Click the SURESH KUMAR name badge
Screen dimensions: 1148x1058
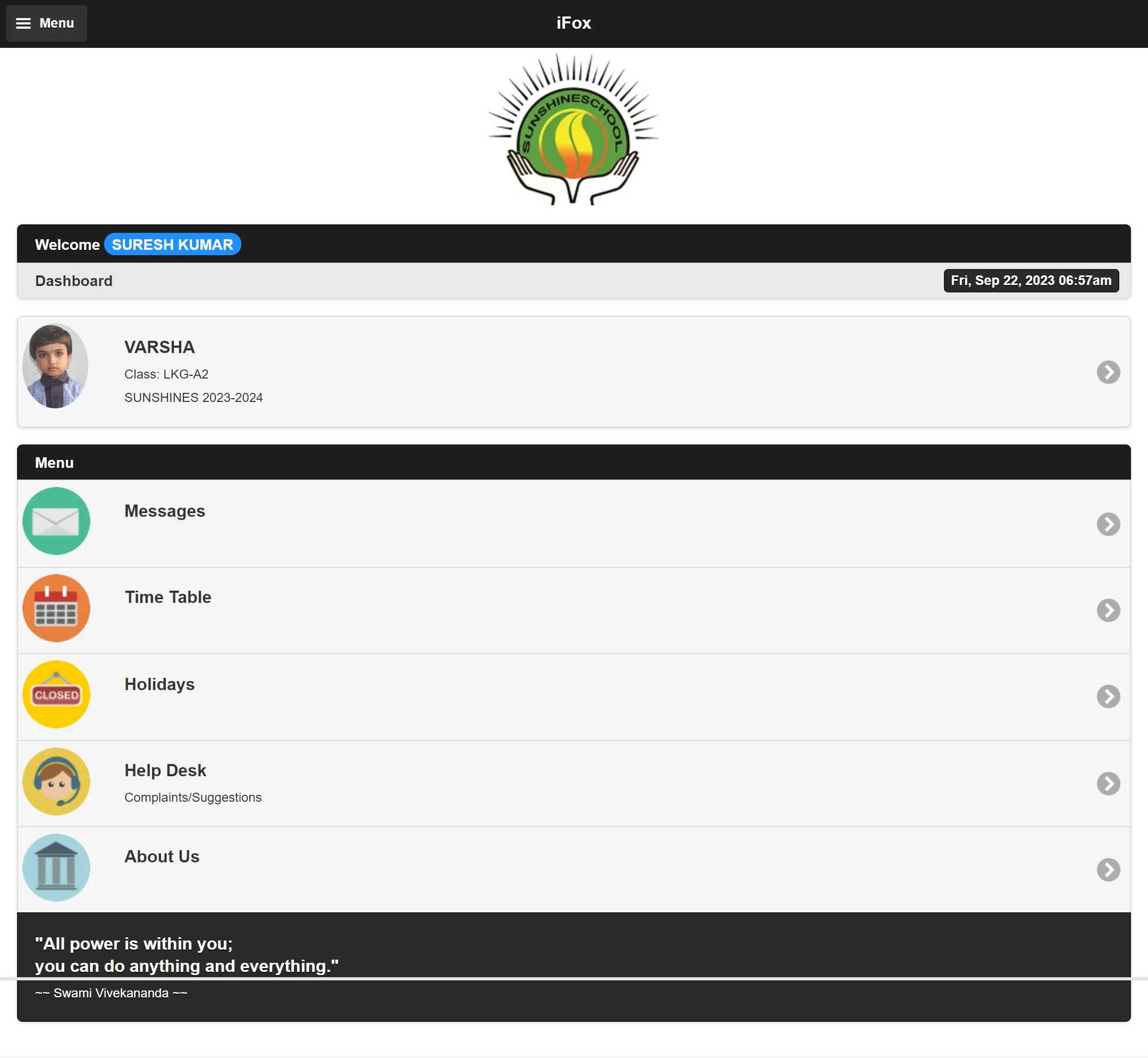pos(172,245)
